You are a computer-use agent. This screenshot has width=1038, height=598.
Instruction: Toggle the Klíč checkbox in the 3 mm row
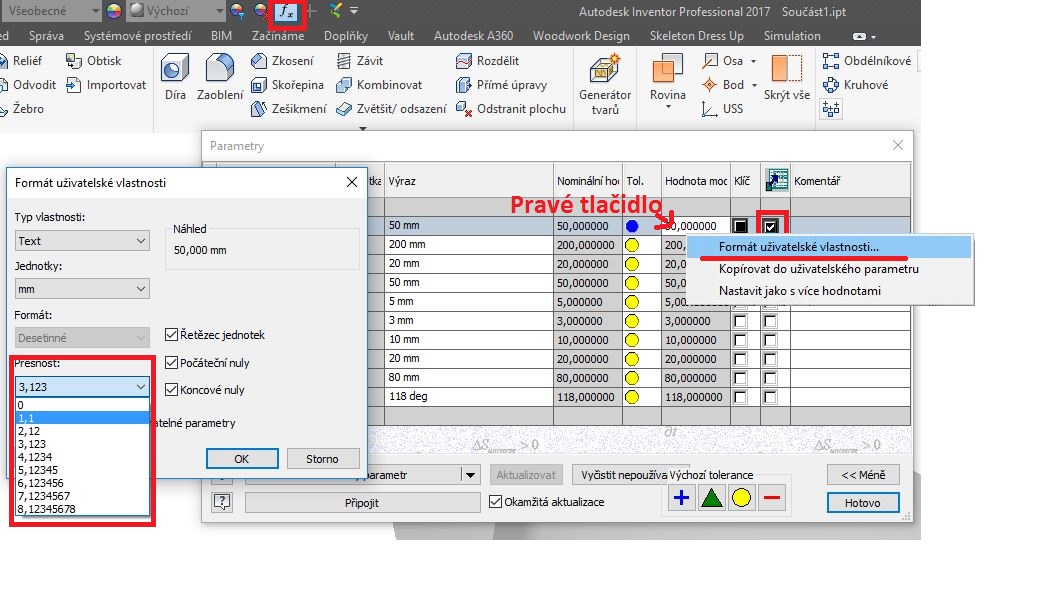pyautogui.click(x=740, y=321)
